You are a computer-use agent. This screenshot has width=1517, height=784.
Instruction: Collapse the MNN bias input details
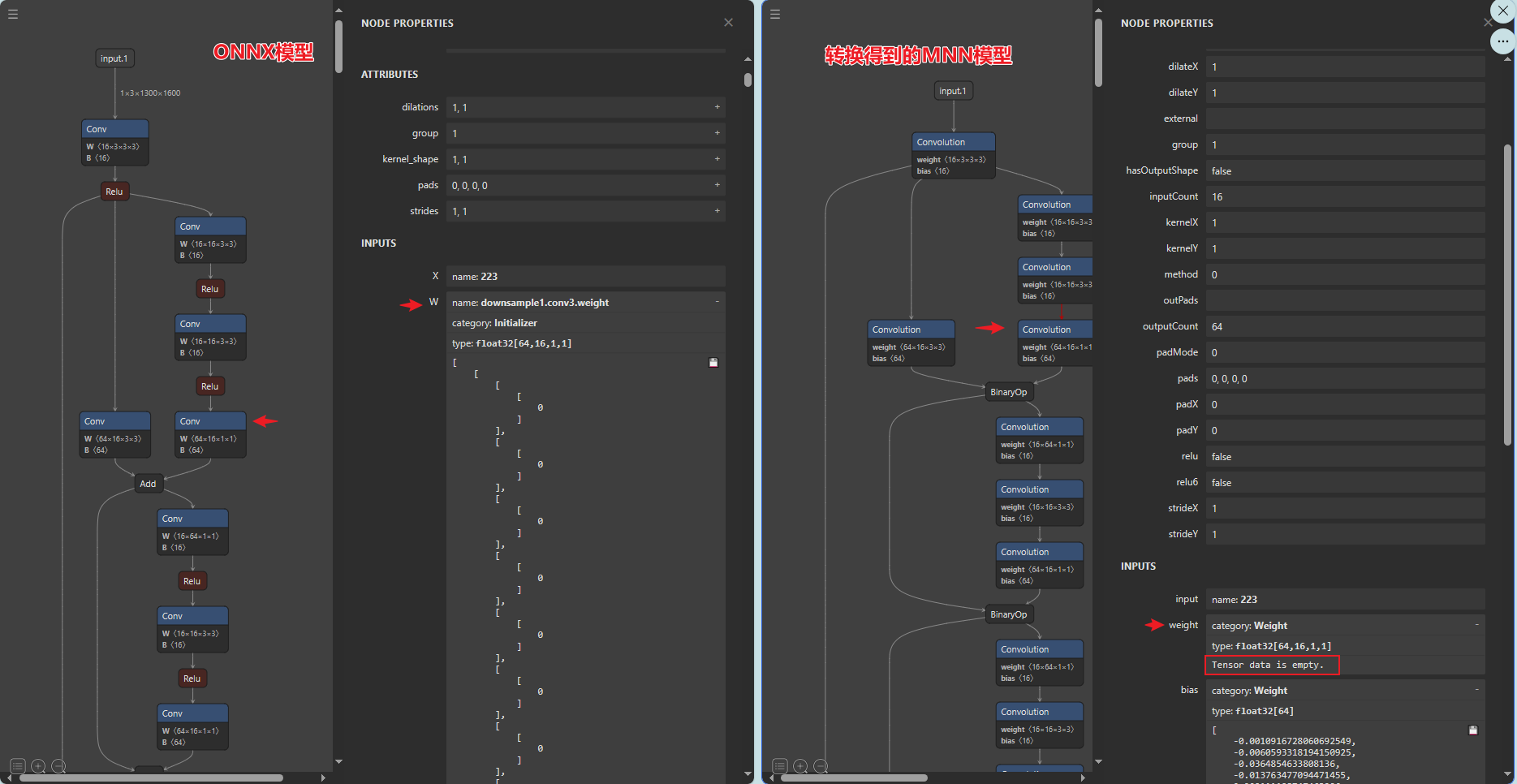[x=1476, y=690]
